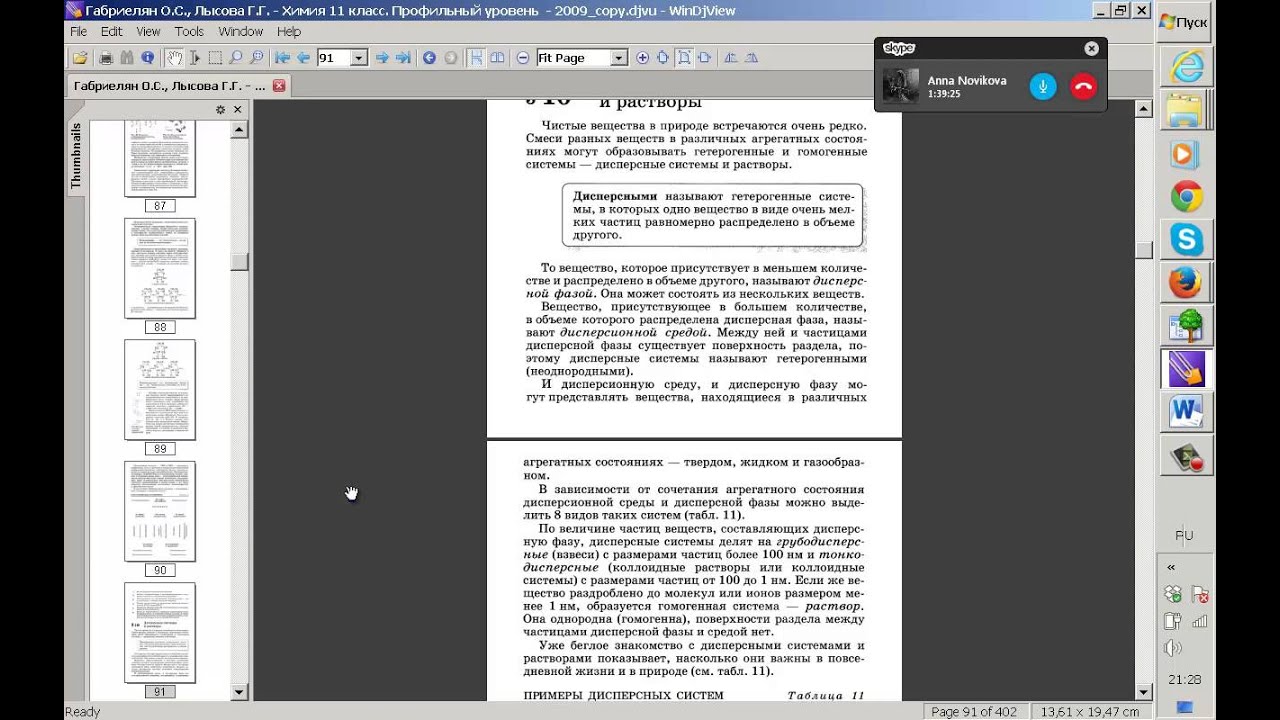Image resolution: width=1280 pixels, height=720 pixels.
Task: Open Internet Explorer from taskbar
Action: pyautogui.click(x=1186, y=67)
